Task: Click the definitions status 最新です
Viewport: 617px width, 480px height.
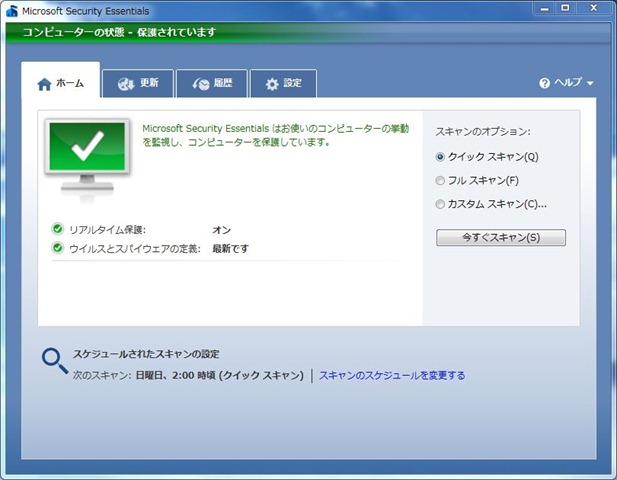Action: tap(231, 249)
